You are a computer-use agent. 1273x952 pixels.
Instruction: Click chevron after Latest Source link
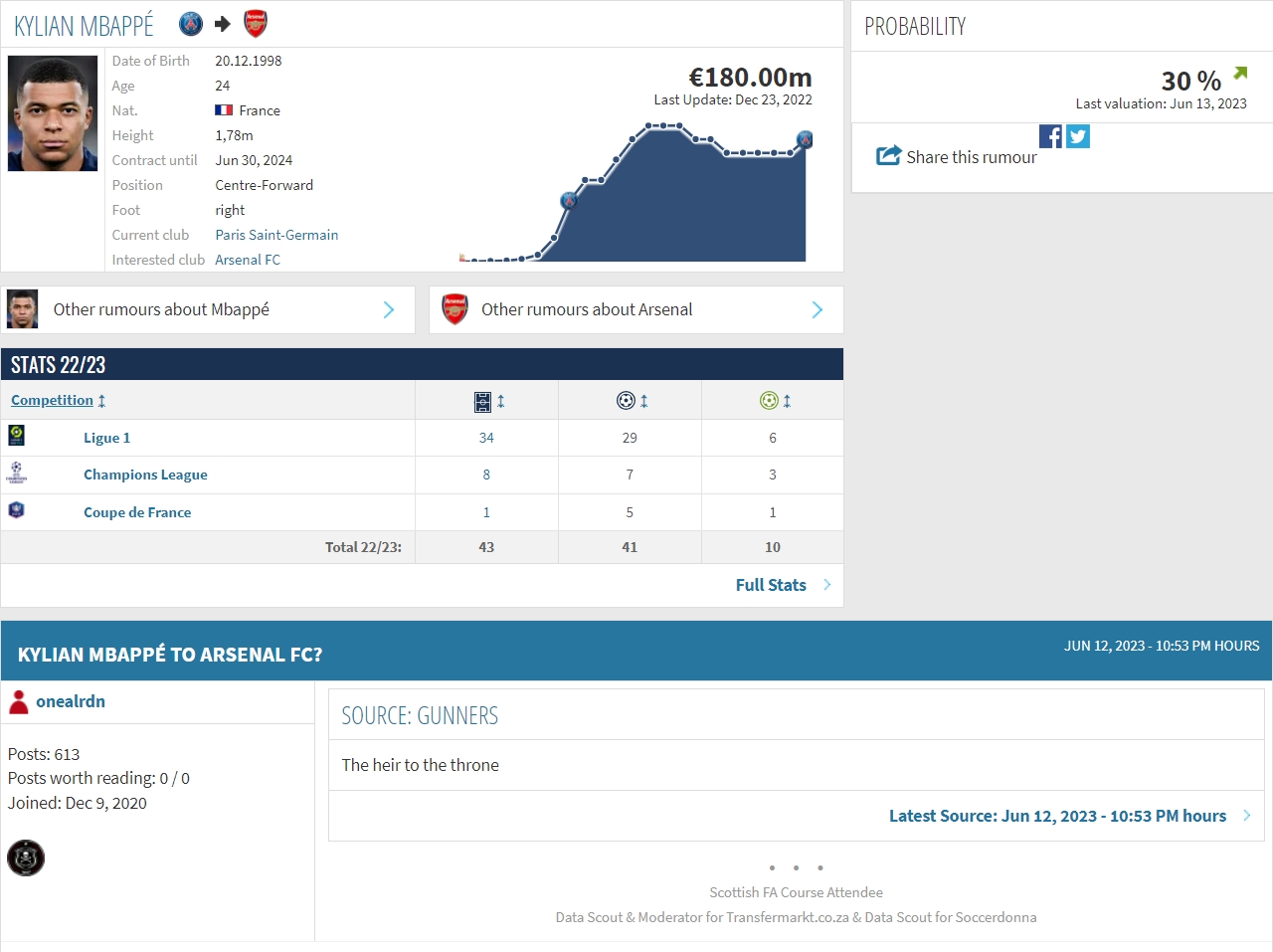click(x=1246, y=816)
